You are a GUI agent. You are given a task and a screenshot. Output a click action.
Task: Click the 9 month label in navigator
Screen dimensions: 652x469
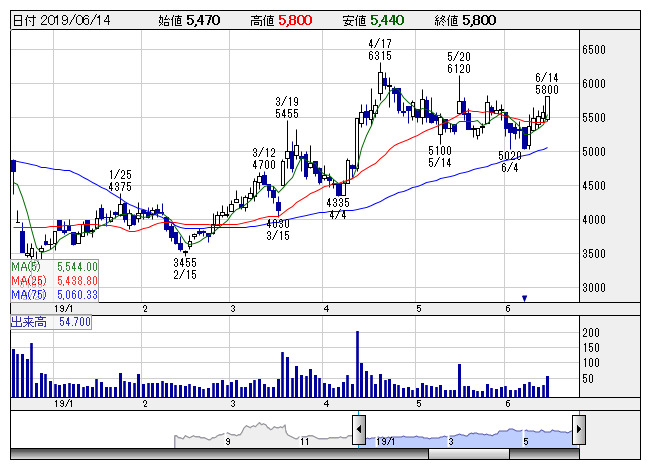pos(228,442)
